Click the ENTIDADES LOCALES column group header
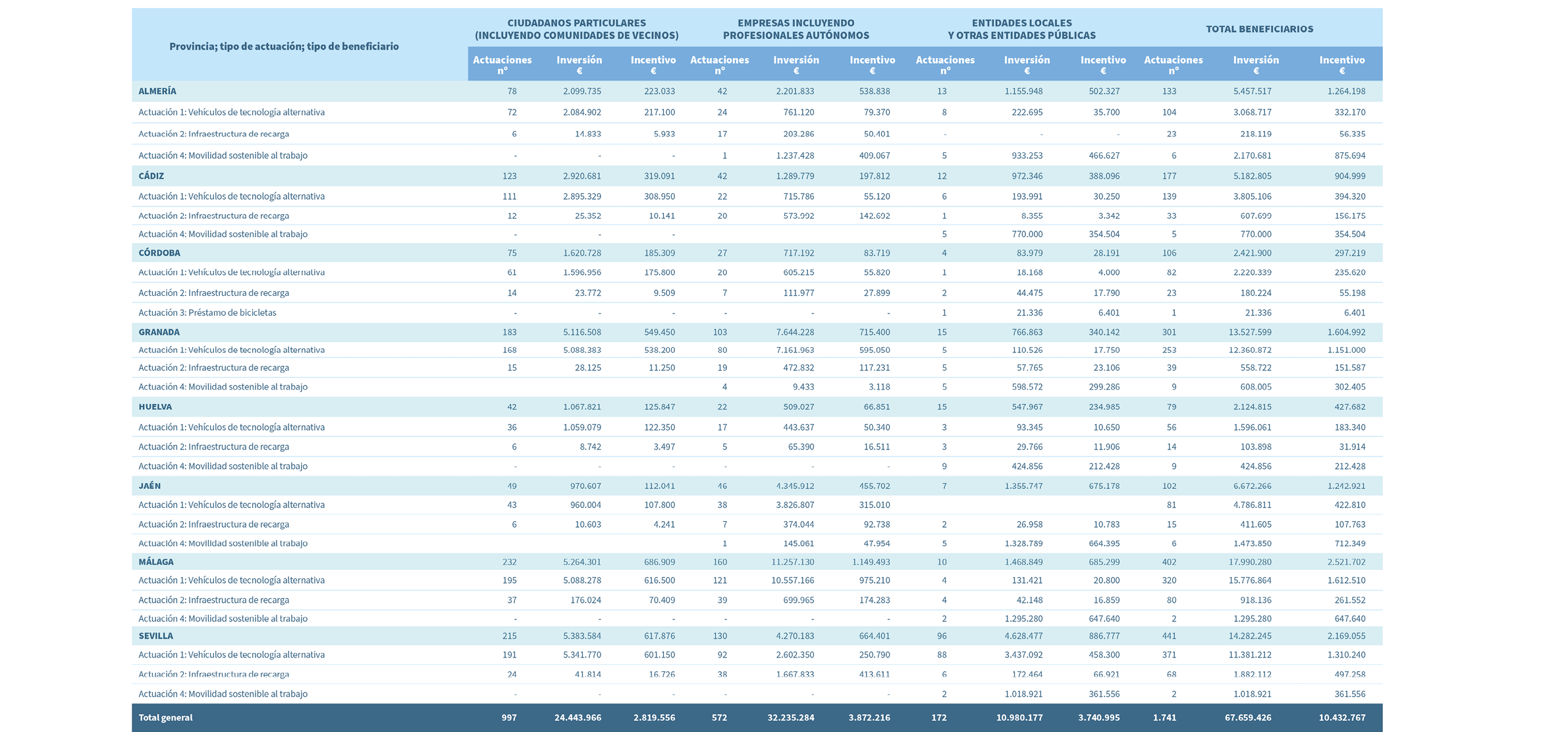The height and width of the screenshot is (732, 1568). coord(1021,29)
